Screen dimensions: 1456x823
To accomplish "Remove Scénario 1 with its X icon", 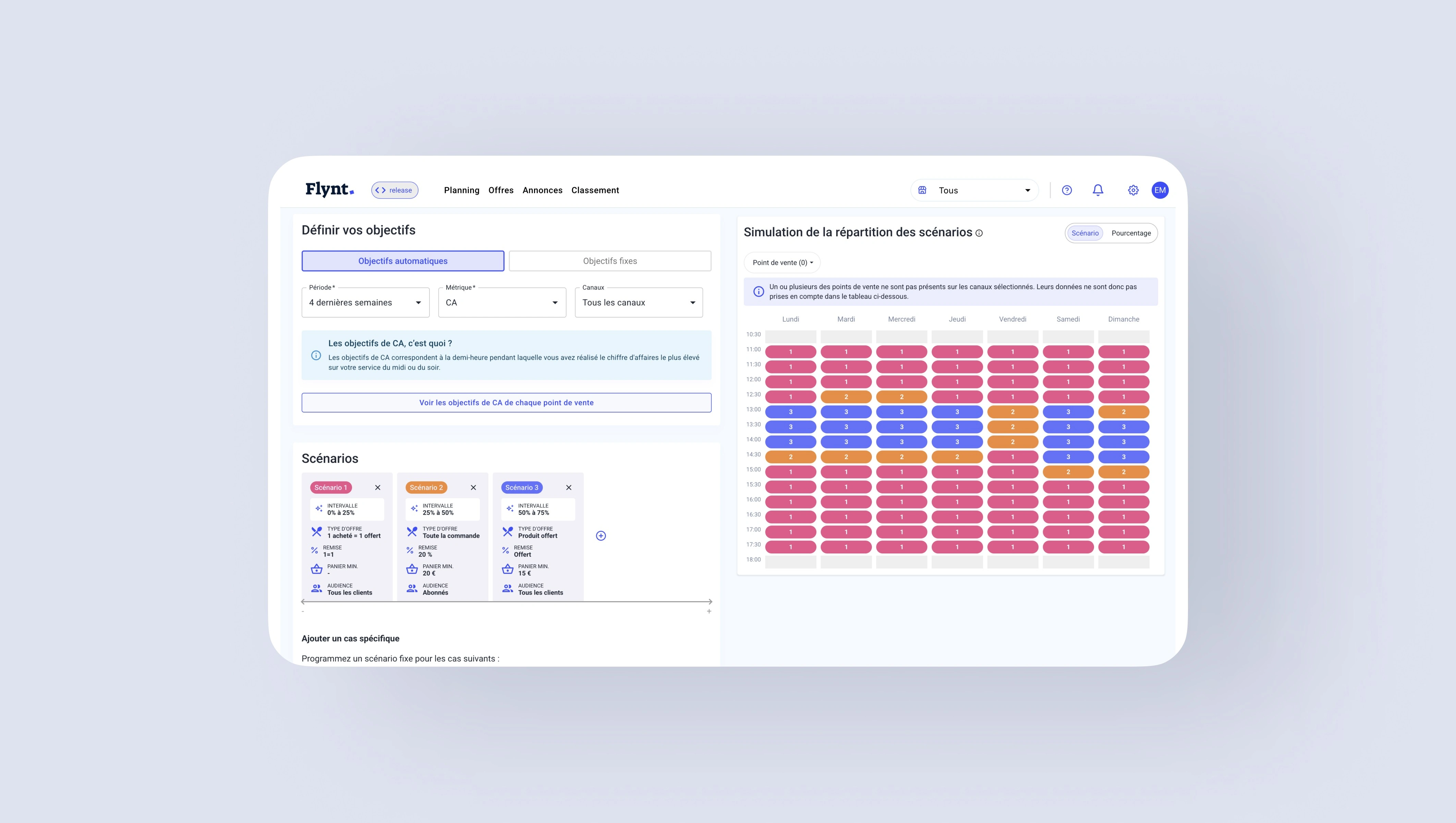I will [x=378, y=488].
